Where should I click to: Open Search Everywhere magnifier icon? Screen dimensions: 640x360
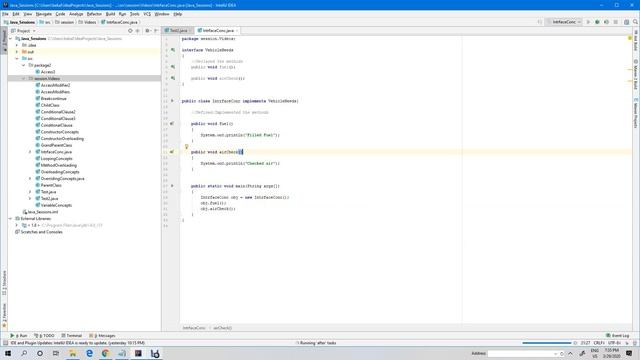tap(636, 22)
